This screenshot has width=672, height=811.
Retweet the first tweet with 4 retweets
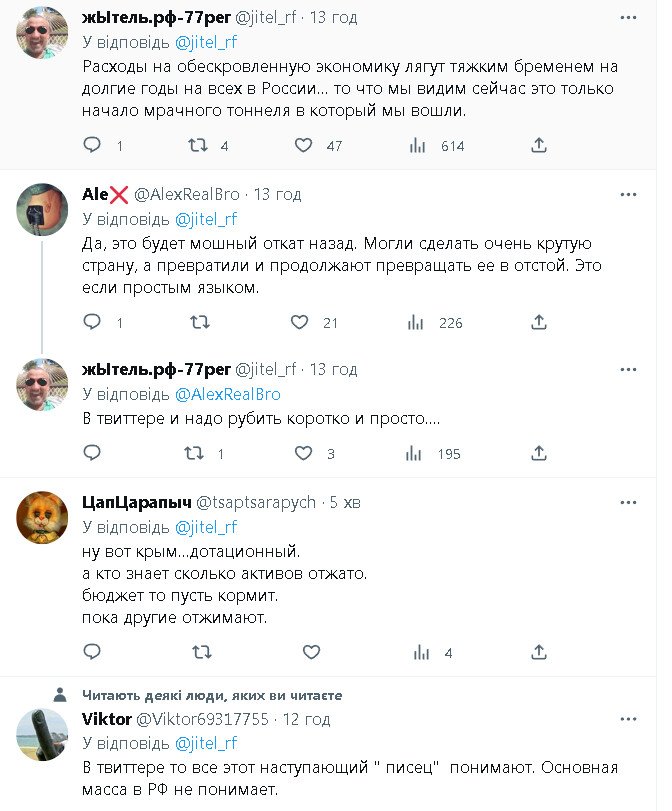(x=199, y=145)
